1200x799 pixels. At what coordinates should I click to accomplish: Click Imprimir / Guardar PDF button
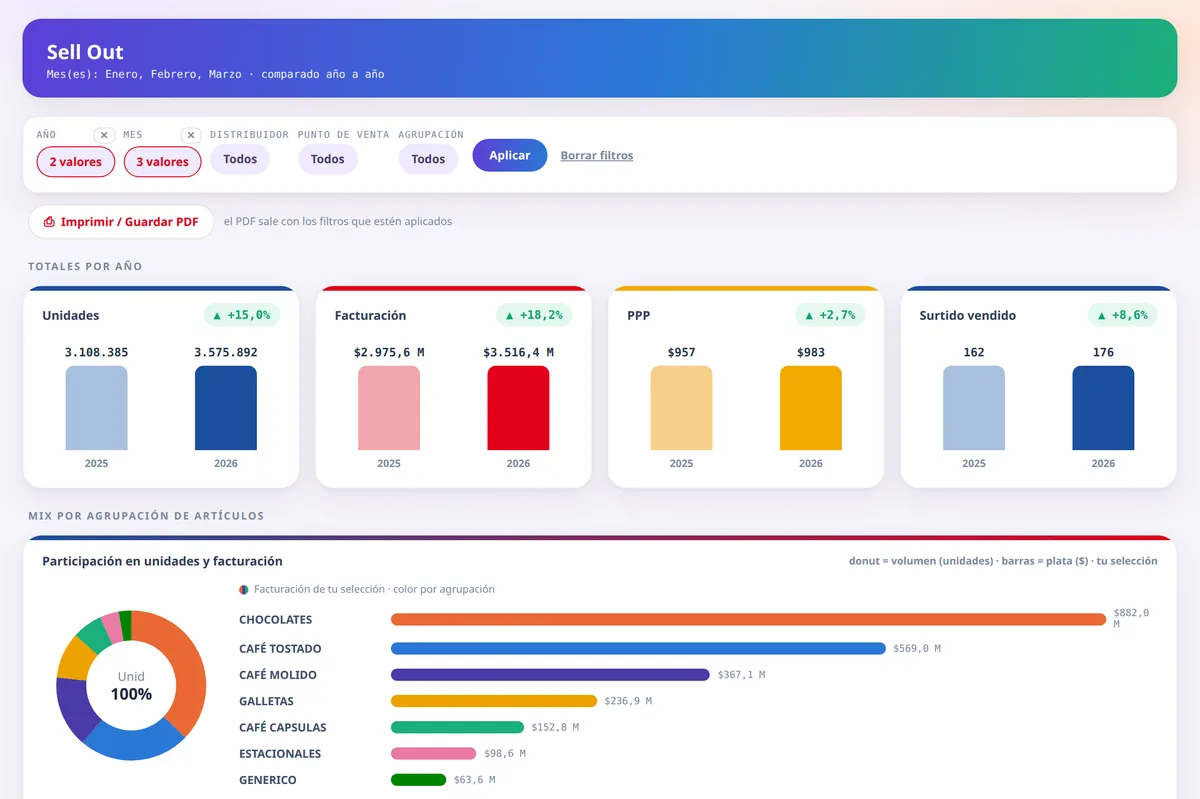pos(121,222)
